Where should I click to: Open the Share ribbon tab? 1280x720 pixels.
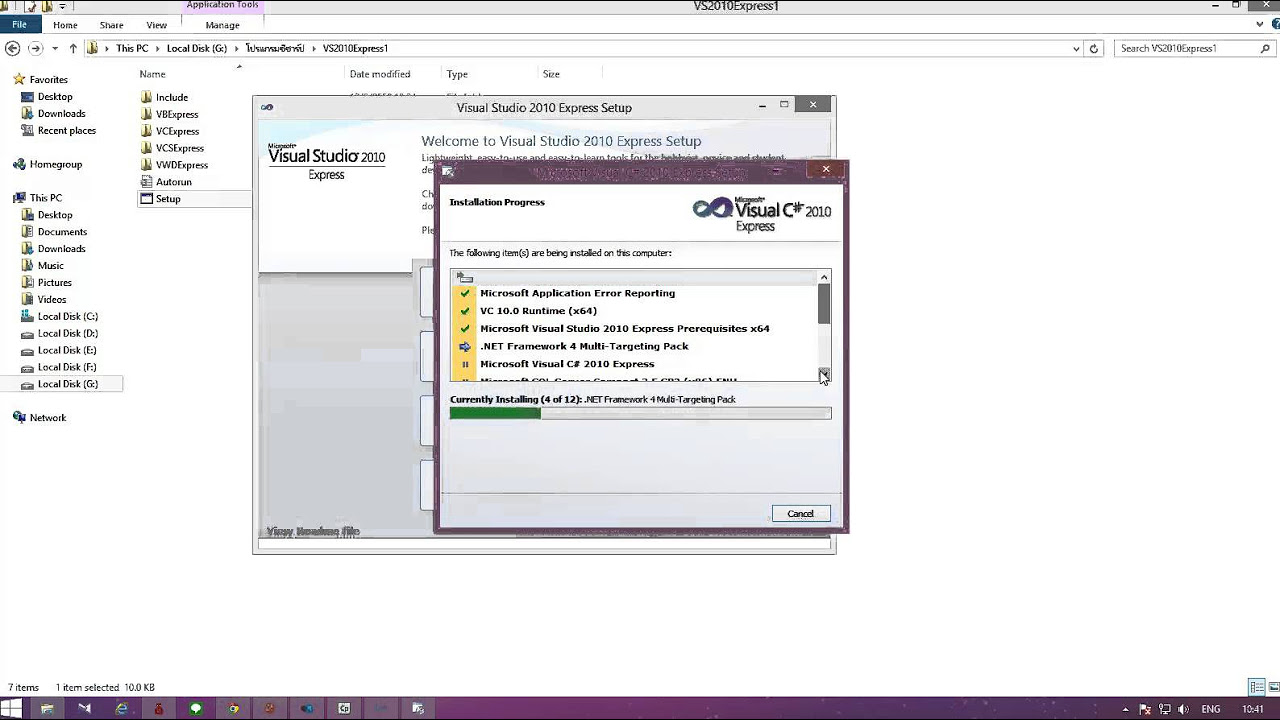coord(112,25)
